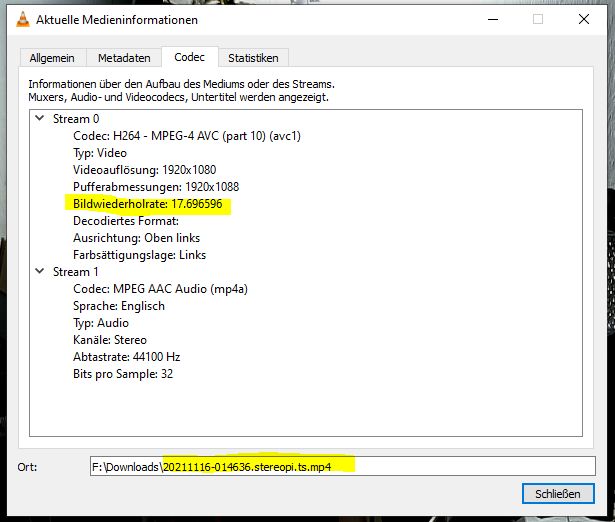Collapse the Stream 1 chevron
Image resolution: width=615 pixels, height=522 pixels.
coord(40,271)
